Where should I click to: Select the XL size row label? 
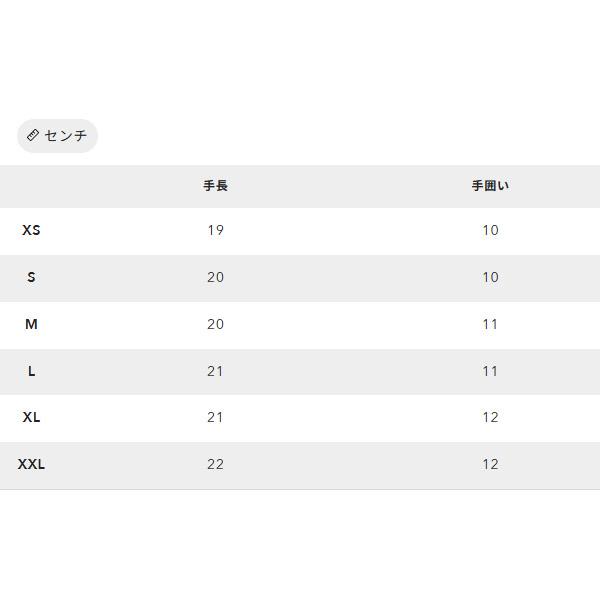[x=31, y=417]
